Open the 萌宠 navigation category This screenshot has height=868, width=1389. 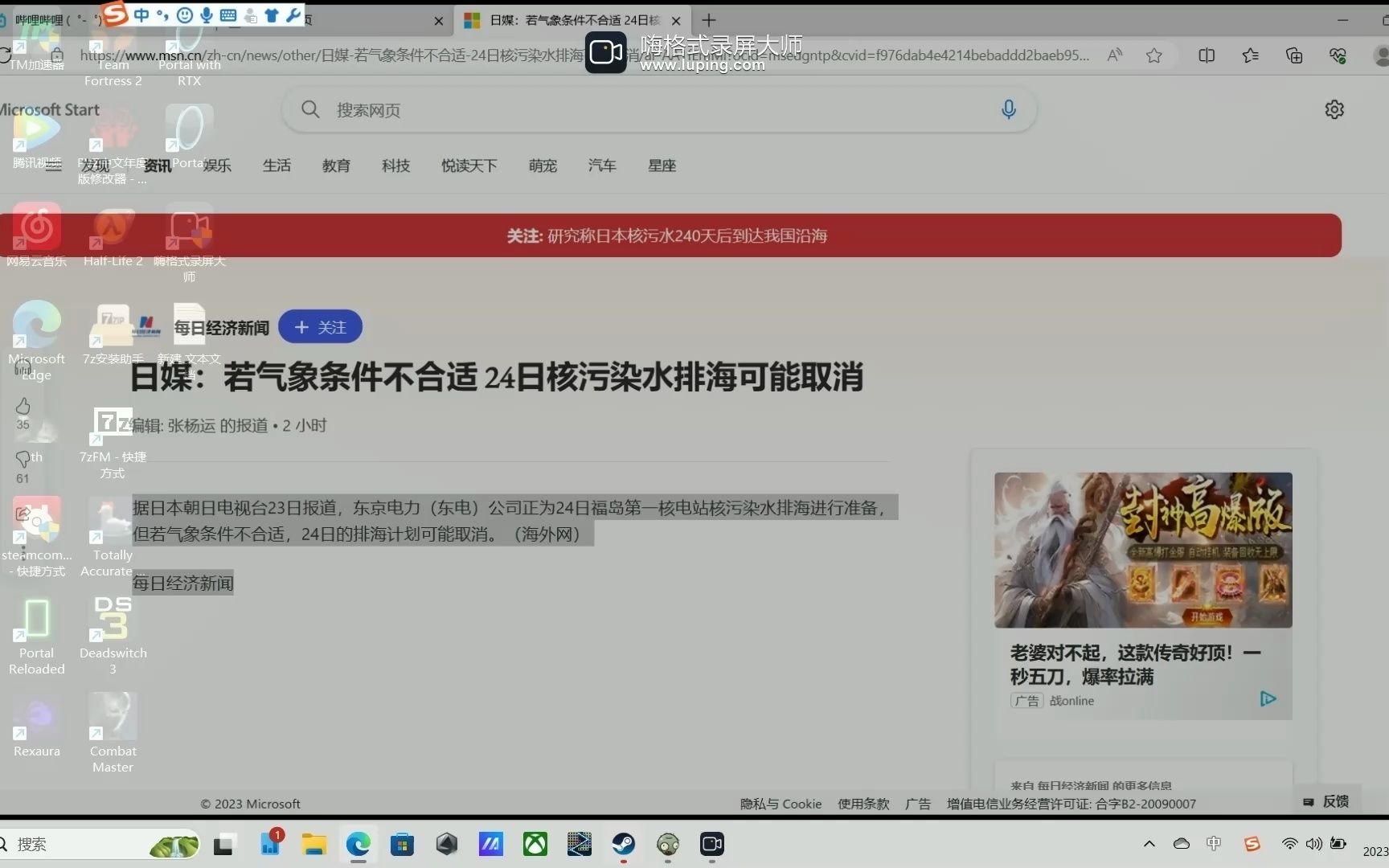543,166
